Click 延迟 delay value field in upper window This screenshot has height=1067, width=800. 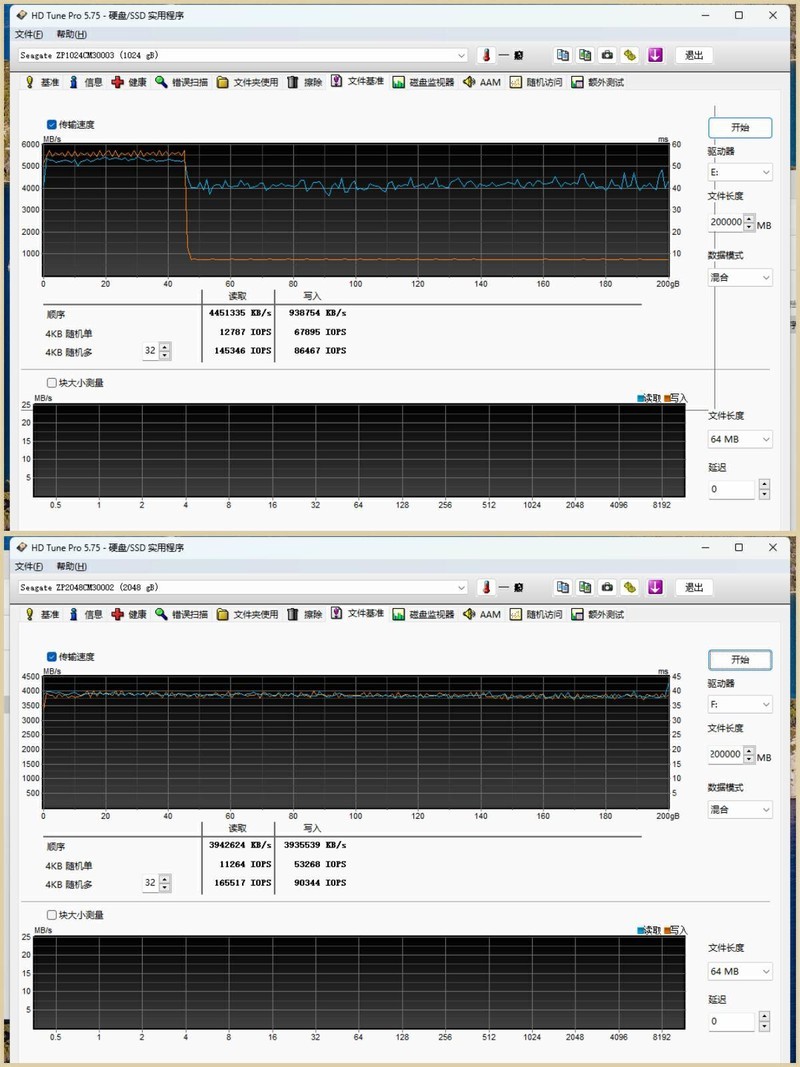pyautogui.click(x=733, y=489)
